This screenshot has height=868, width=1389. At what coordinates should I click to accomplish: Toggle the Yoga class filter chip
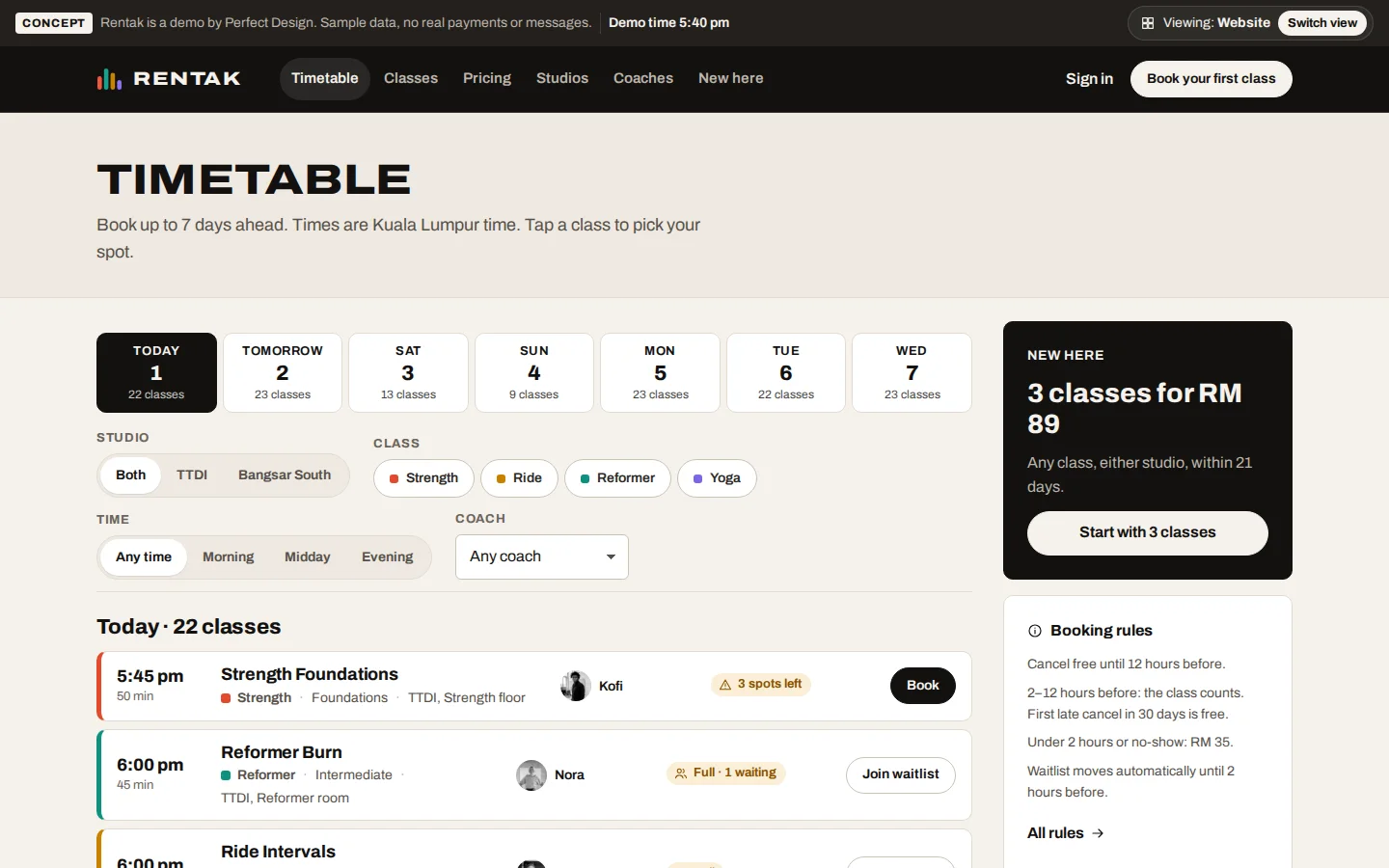point(717,478)
